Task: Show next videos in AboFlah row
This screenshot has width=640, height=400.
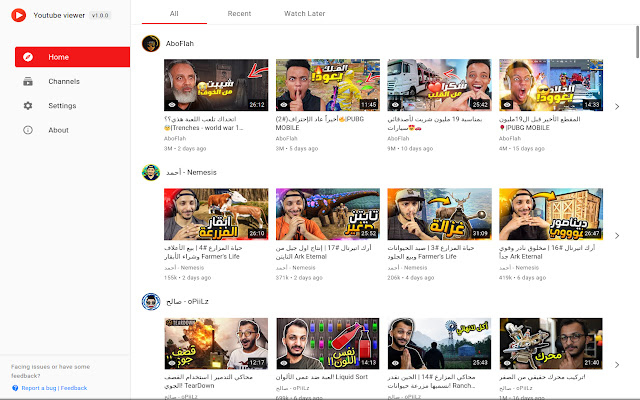Action: pos(617,107)
